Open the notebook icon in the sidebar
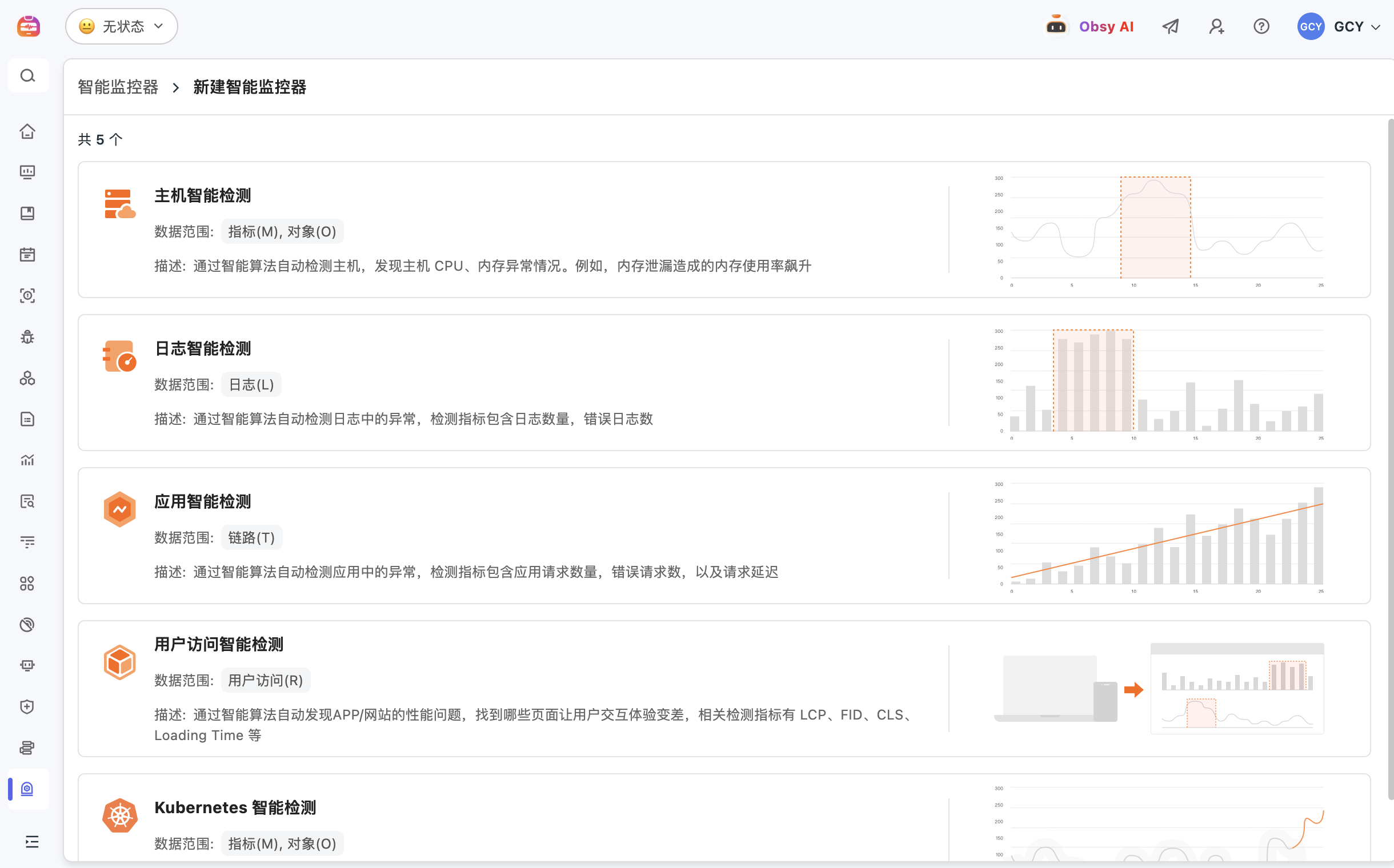This screenshot has height=868, width=1394. coord(27,214)
